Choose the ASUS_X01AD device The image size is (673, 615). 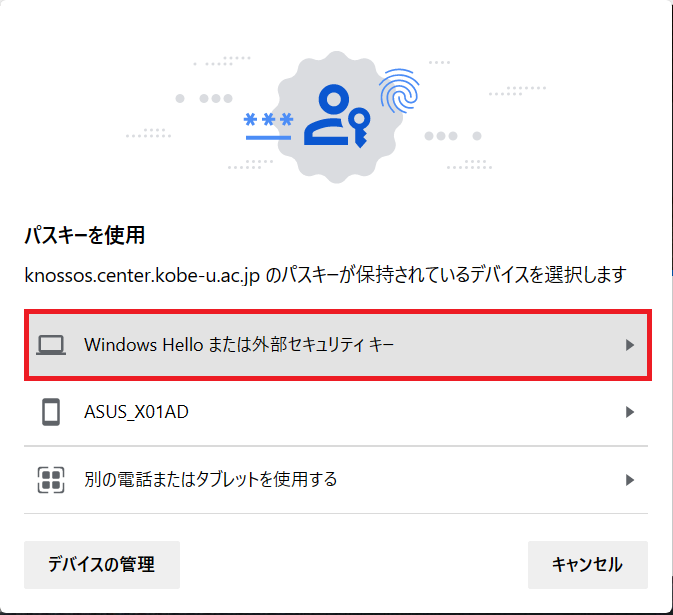pyautogui.click(x=336, y=412)
